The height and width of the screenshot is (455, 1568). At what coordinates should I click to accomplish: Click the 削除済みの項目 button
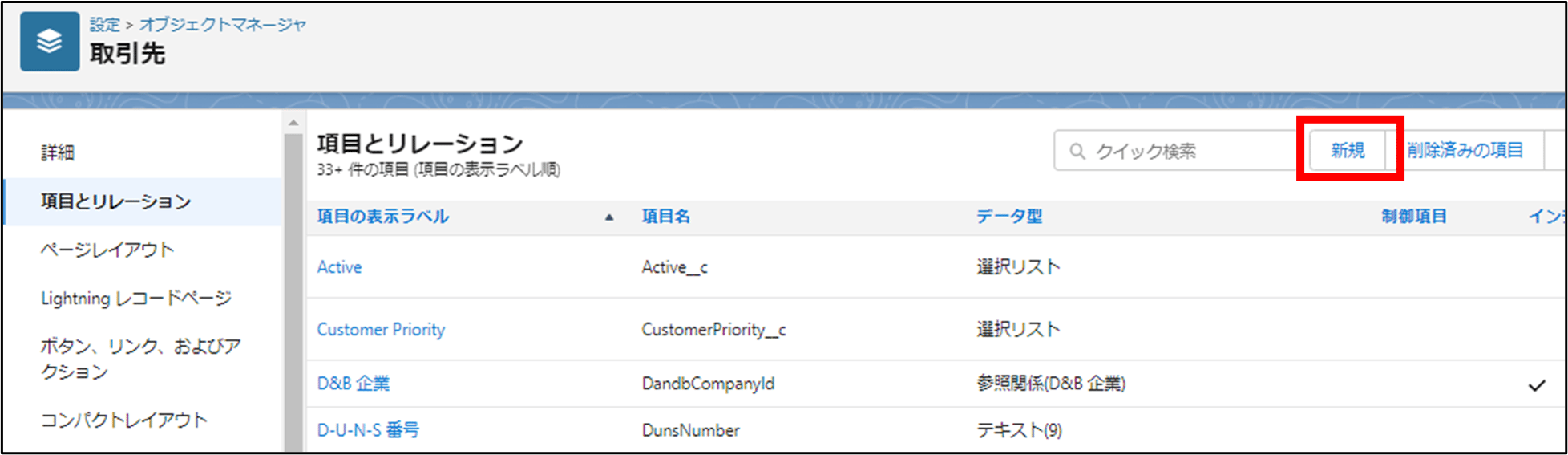tap(1465, 150)
